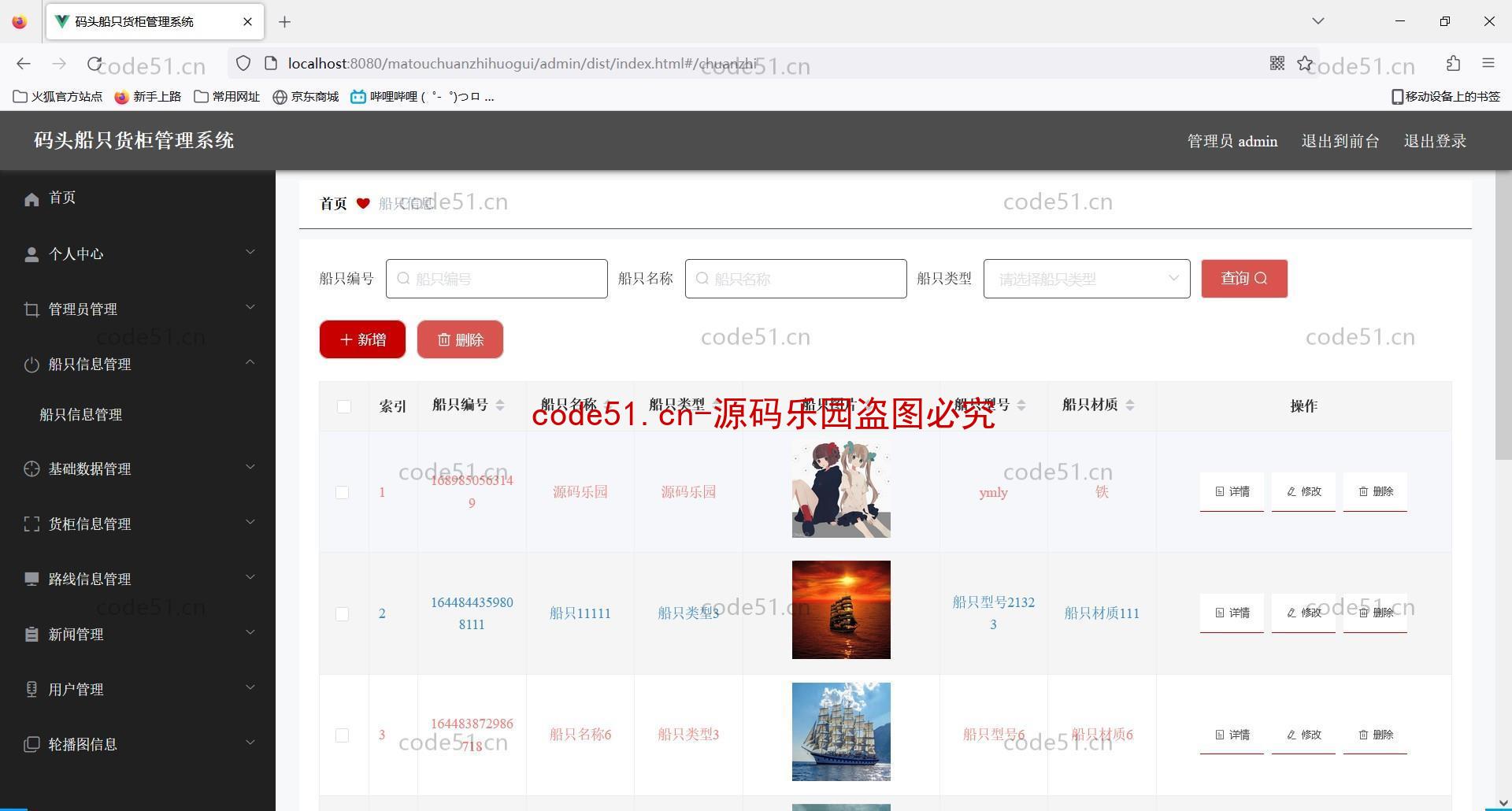
Task: Collapse the 船只信息管理 menu chevron
Action: [250, 362]
